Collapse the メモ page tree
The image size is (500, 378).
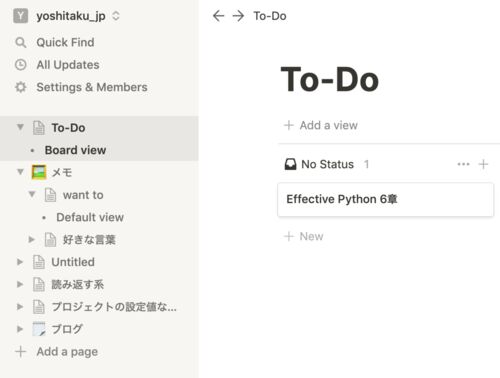(x=20, y=172)
